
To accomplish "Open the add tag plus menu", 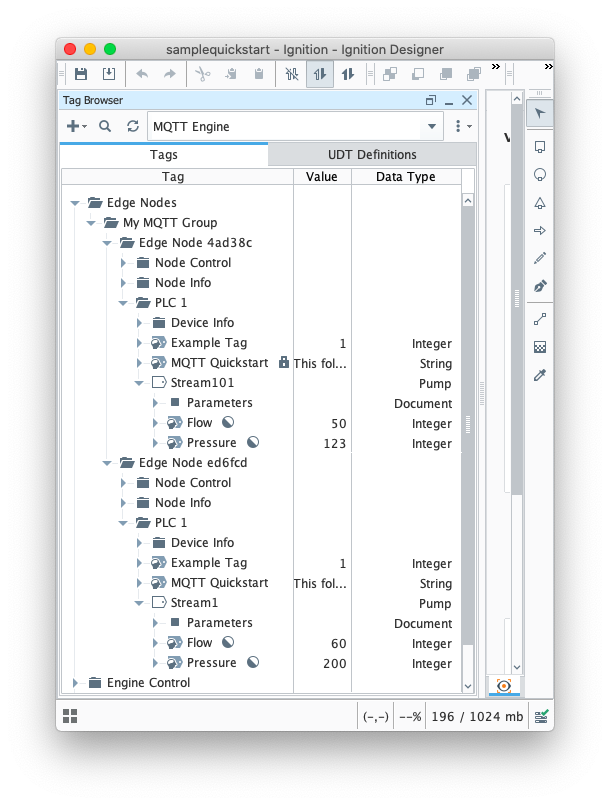I will [x=77, y=126].
